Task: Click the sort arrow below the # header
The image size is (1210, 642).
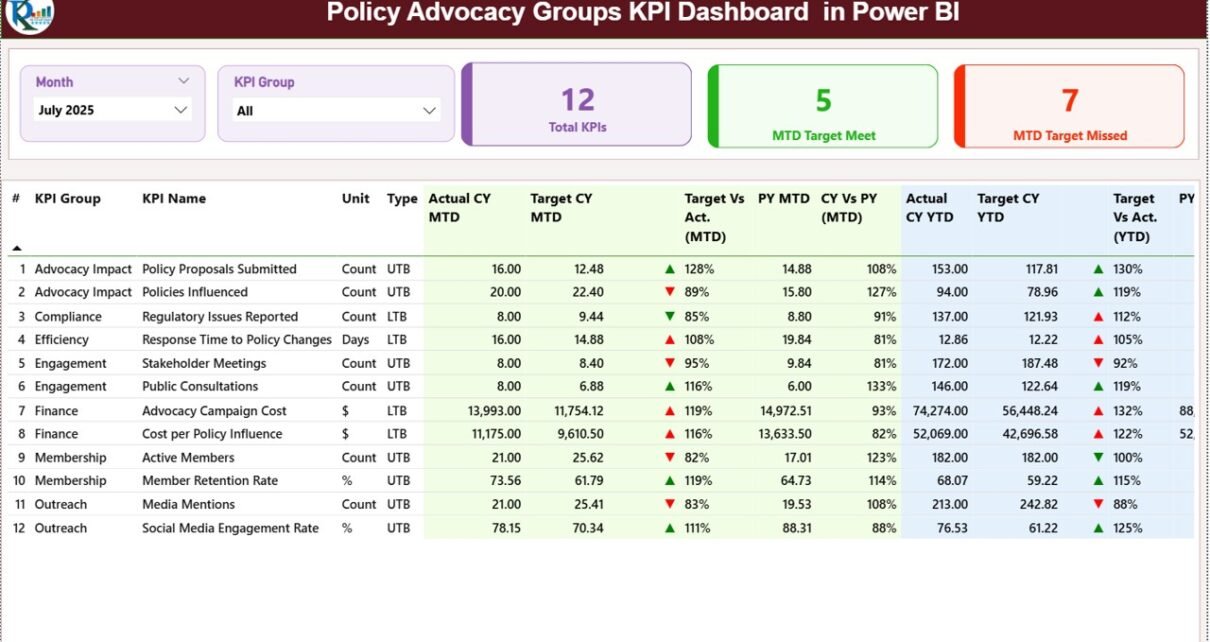Action: click(16, 247)
